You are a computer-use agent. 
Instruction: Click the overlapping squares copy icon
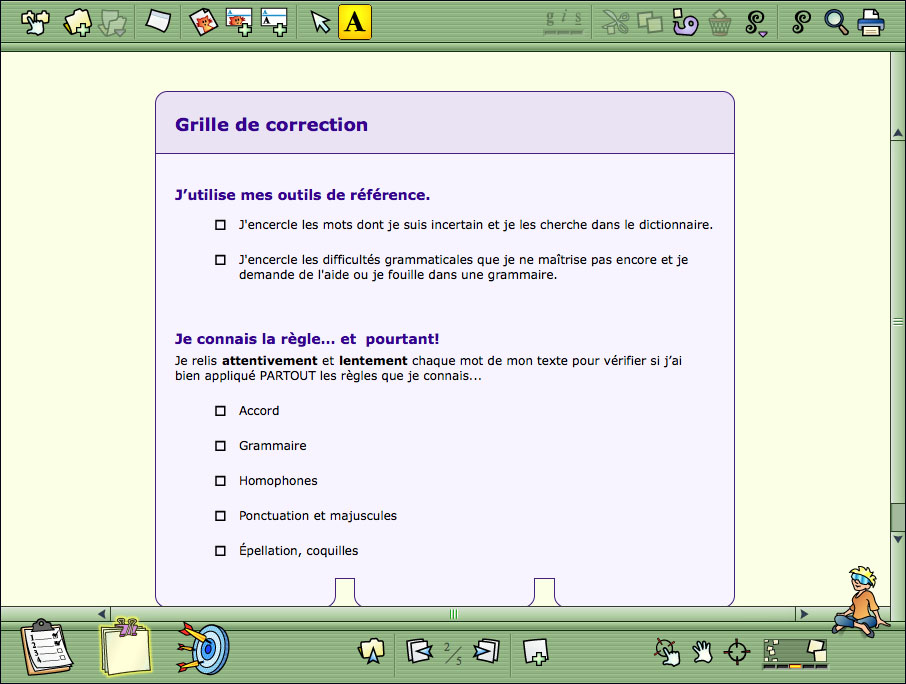click(x=649, y=23)
